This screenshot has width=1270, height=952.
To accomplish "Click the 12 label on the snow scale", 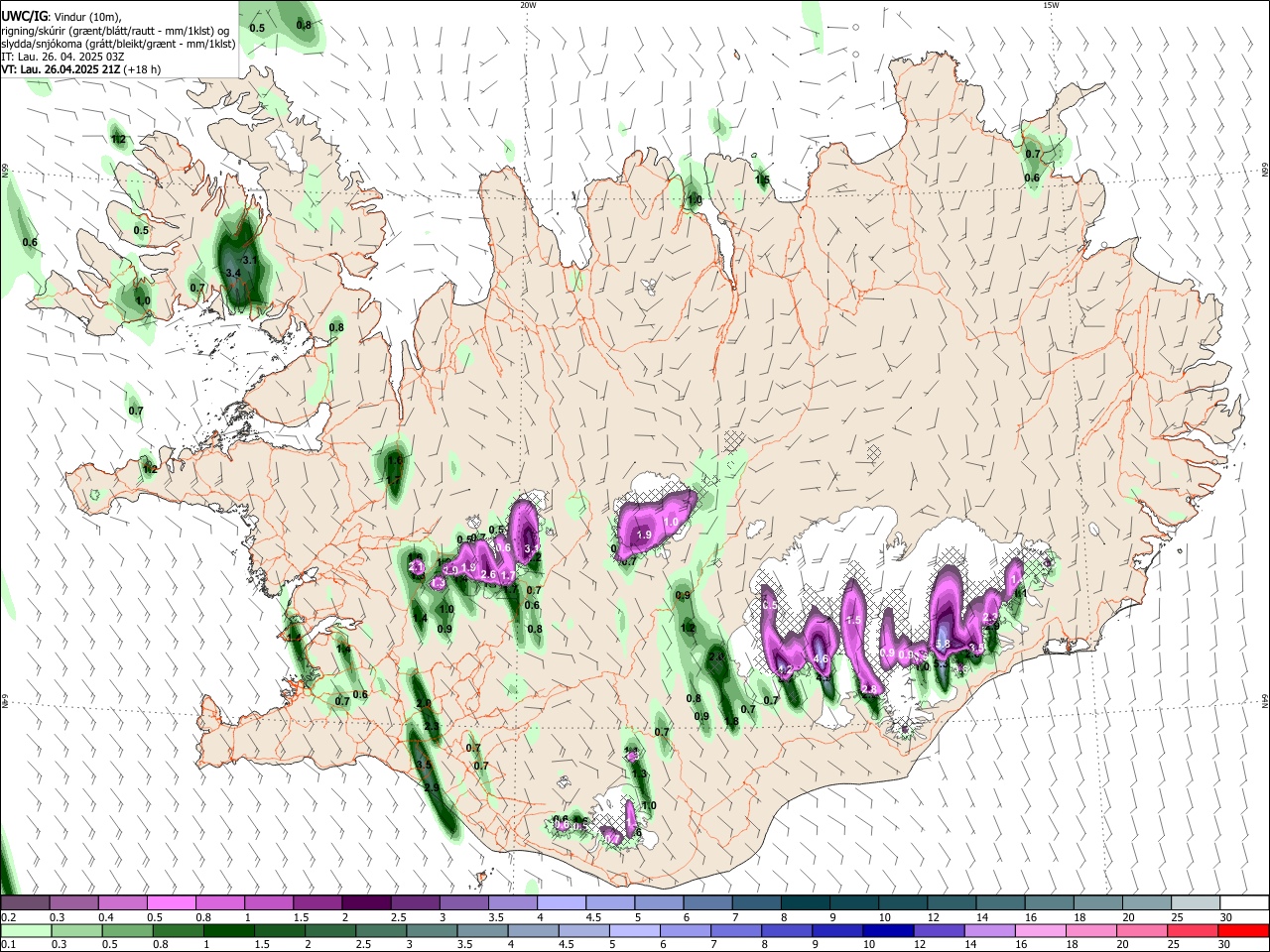I will [932, 917].
